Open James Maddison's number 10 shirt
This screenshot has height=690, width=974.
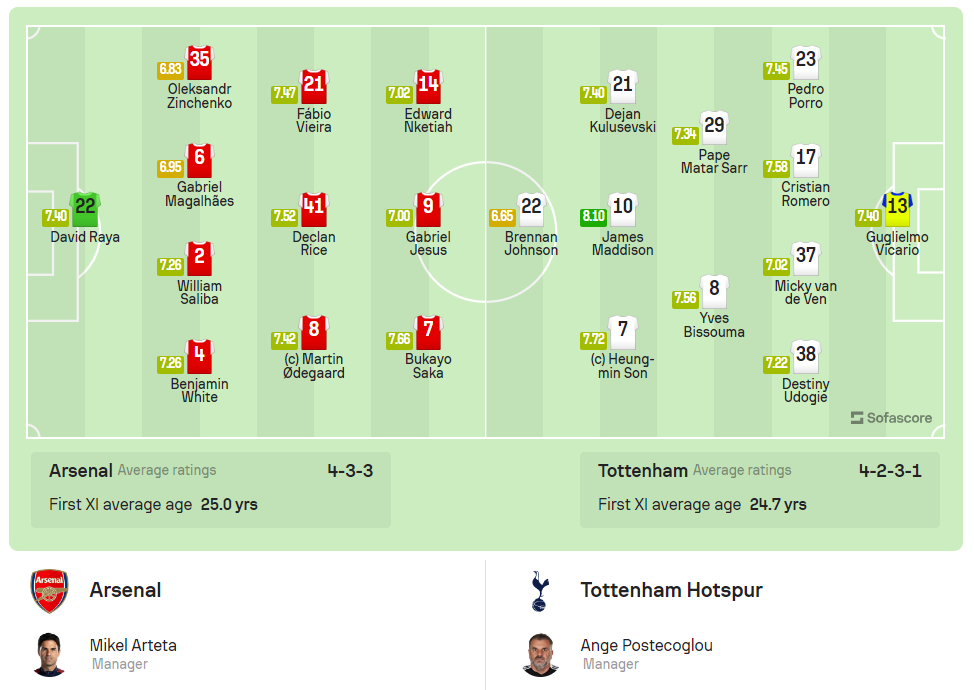click(622, 209)
